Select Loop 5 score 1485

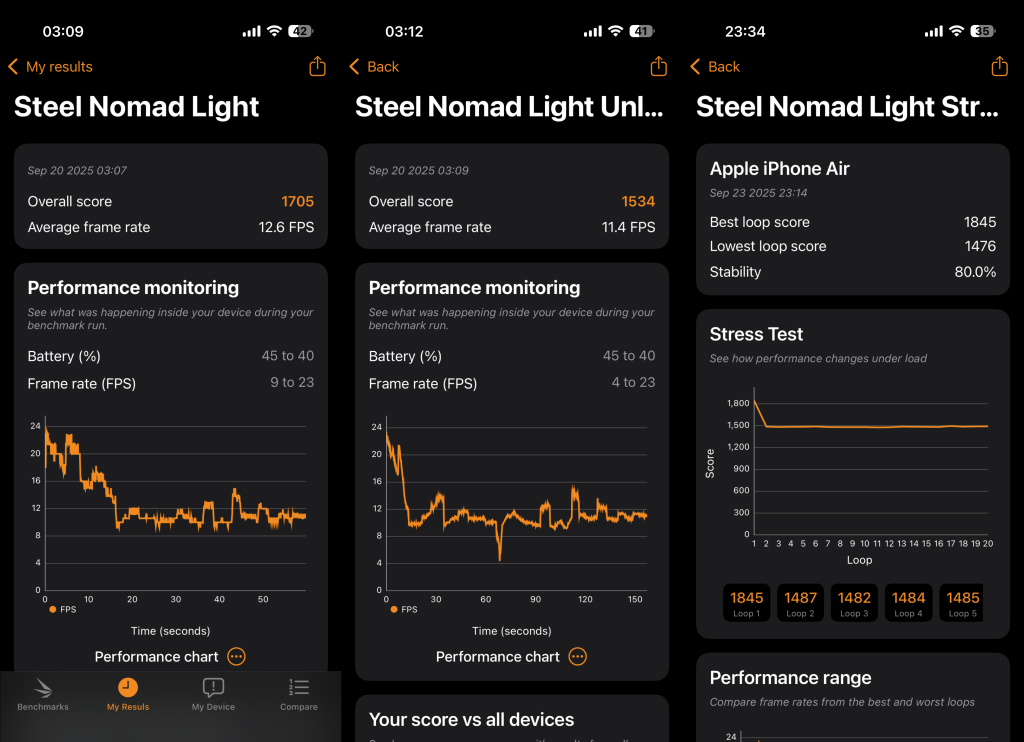(x=961, y=603)
